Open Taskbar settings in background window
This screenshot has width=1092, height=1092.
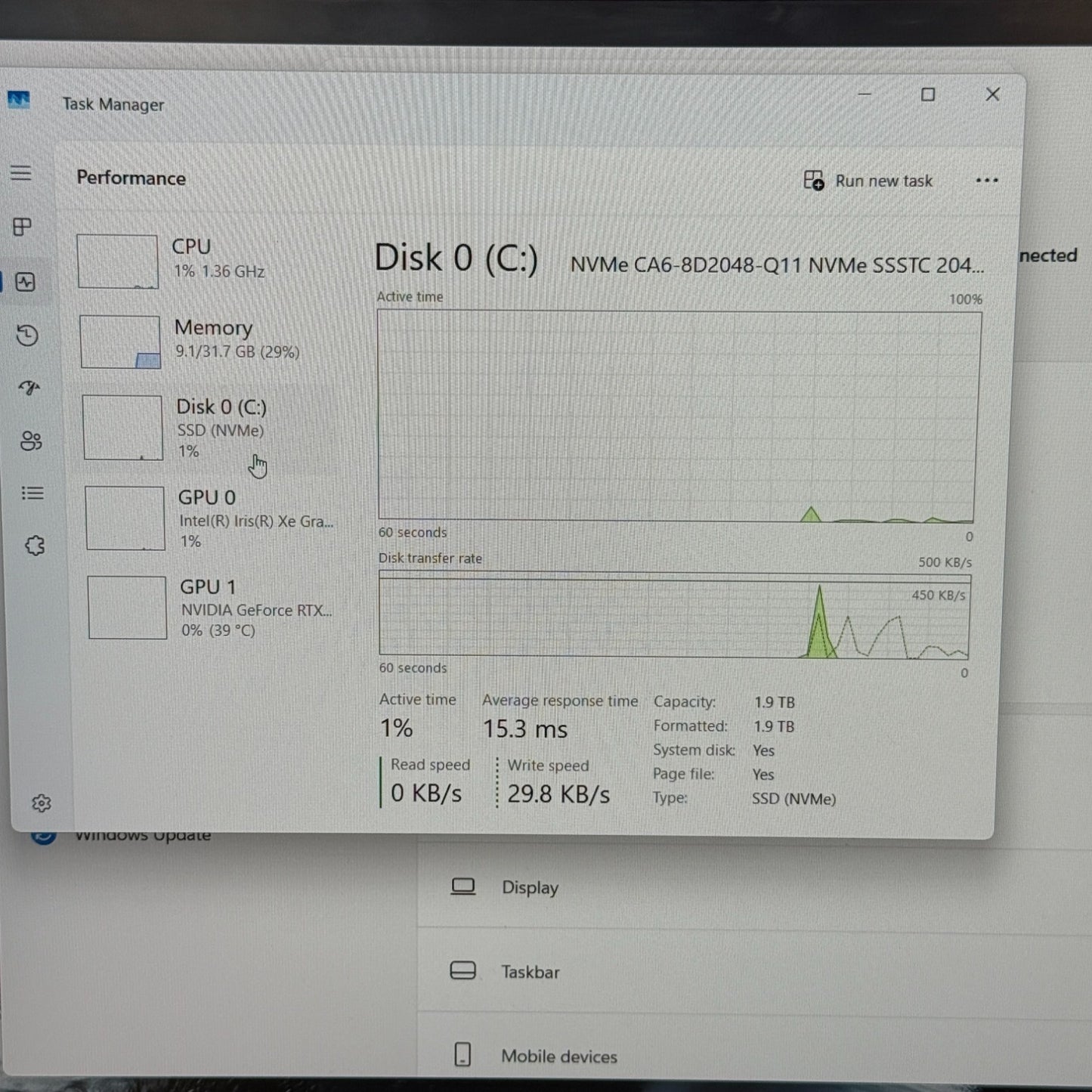click(529, 972)
